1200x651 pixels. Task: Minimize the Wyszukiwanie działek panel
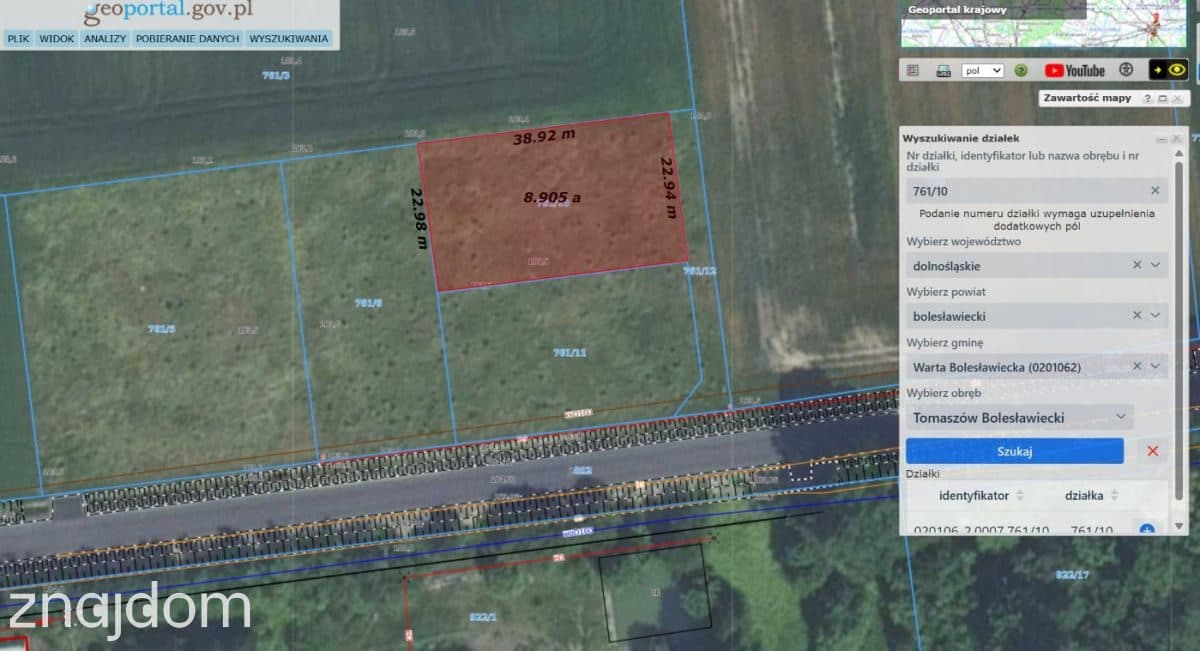(1162, 139)
